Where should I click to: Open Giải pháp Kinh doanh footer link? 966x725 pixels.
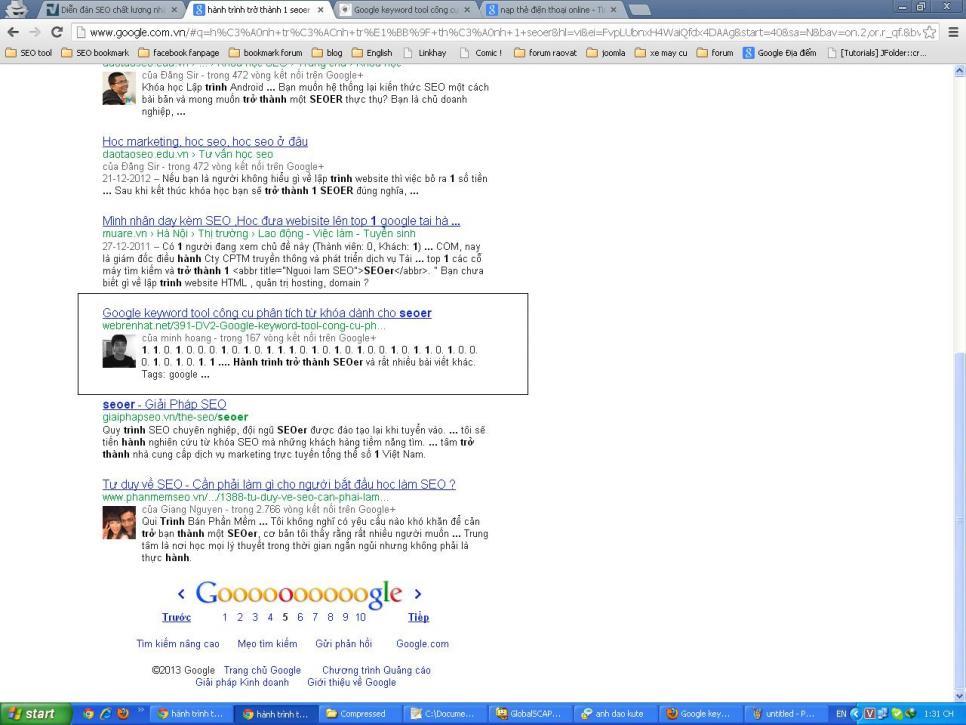point(242,682)
